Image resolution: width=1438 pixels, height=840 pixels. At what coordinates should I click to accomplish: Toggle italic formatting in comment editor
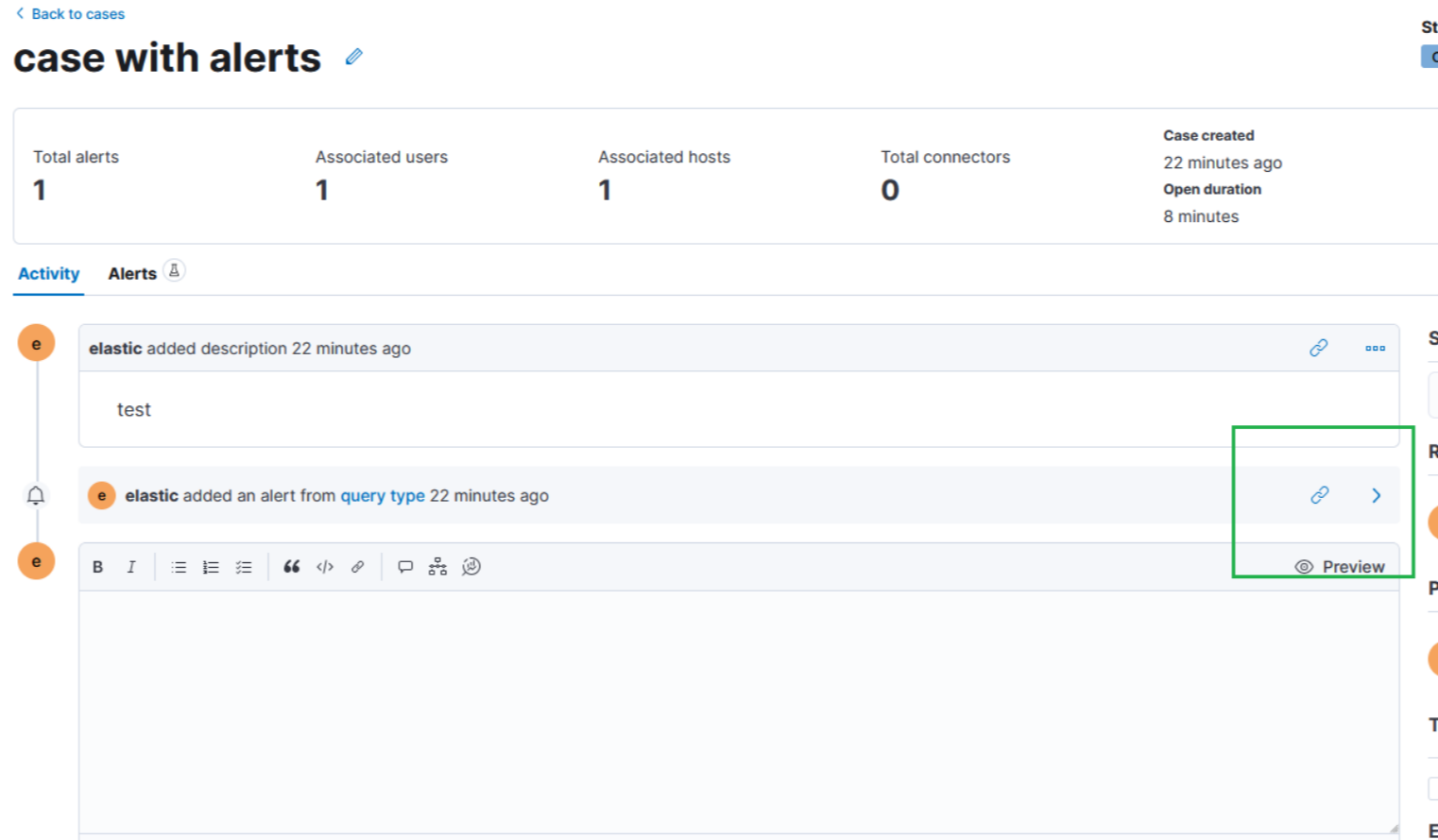tap(131, 567)
